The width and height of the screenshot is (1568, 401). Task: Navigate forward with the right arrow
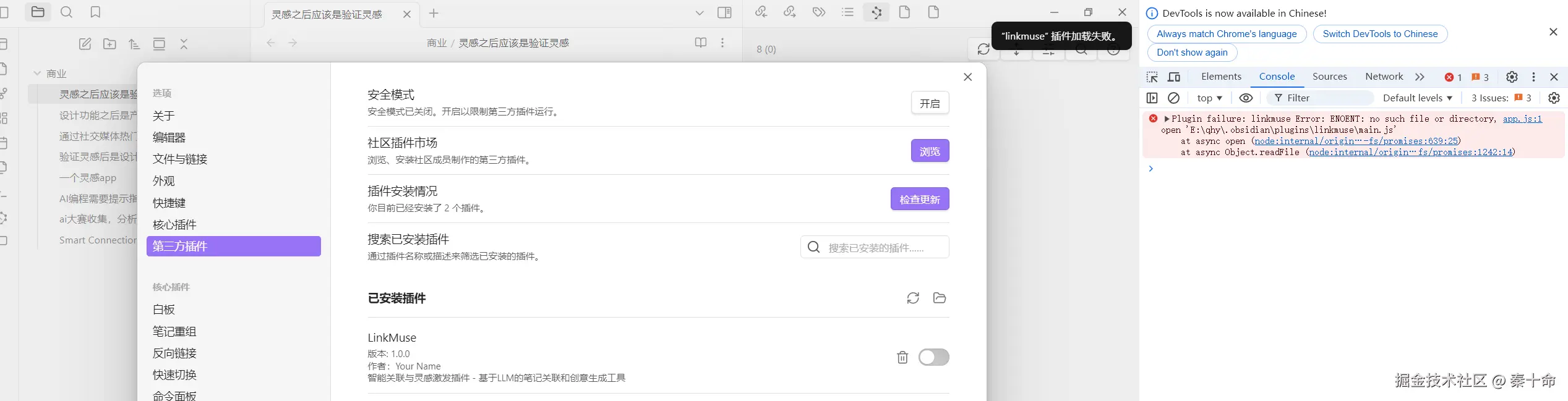click(293, 43)
